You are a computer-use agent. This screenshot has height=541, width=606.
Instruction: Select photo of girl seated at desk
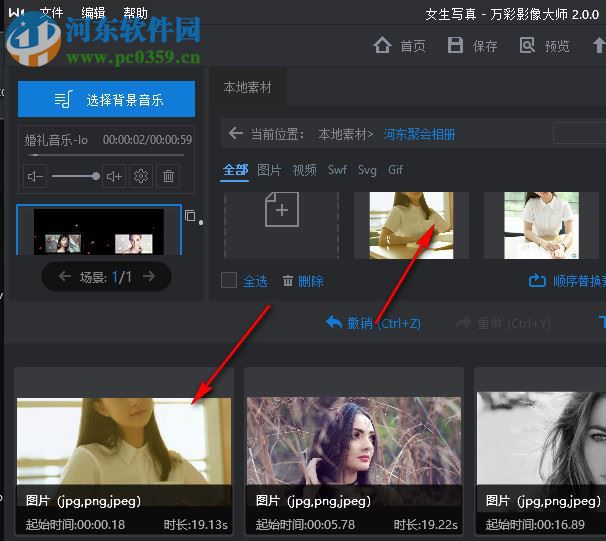(x=411, y=225)
